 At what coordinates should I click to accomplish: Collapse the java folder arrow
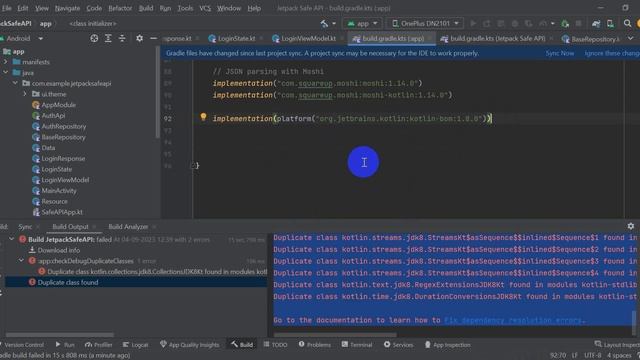coord(5,73)
